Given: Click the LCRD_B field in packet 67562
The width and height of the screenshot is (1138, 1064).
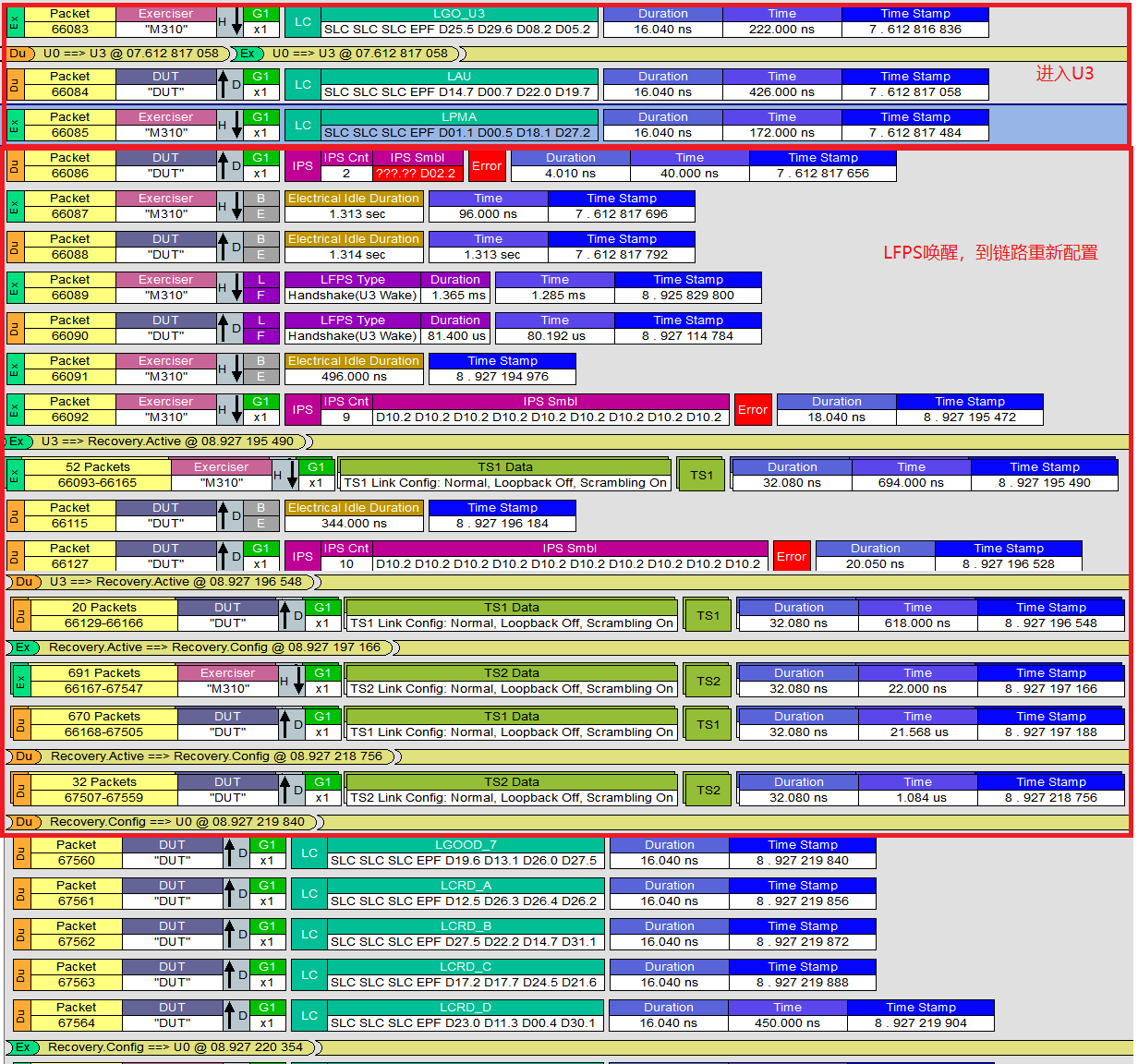Looking at the screenshot, I should point(466,935).
